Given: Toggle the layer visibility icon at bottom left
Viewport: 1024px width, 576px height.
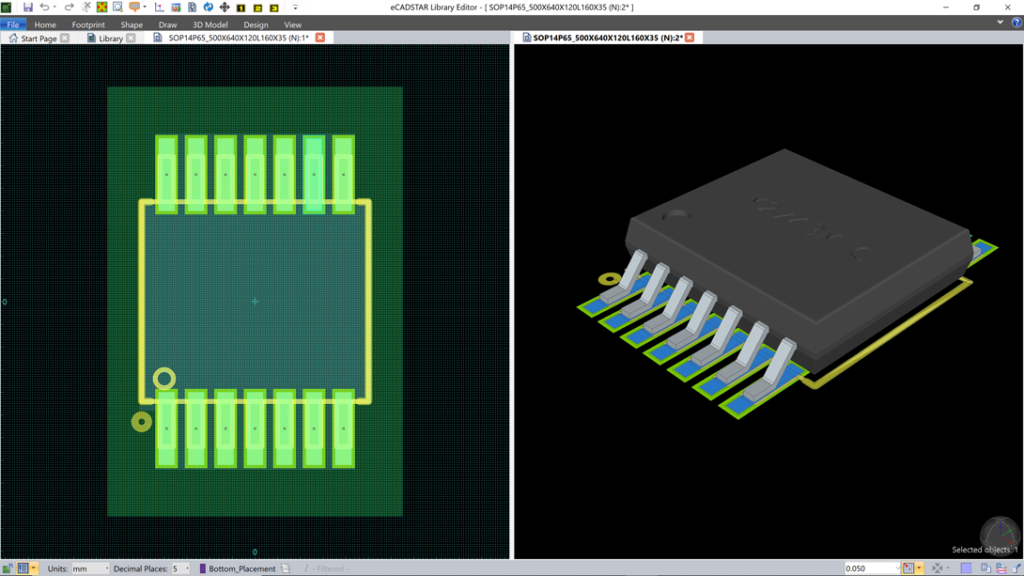Looking at the screenshot, I should point(7,567).
